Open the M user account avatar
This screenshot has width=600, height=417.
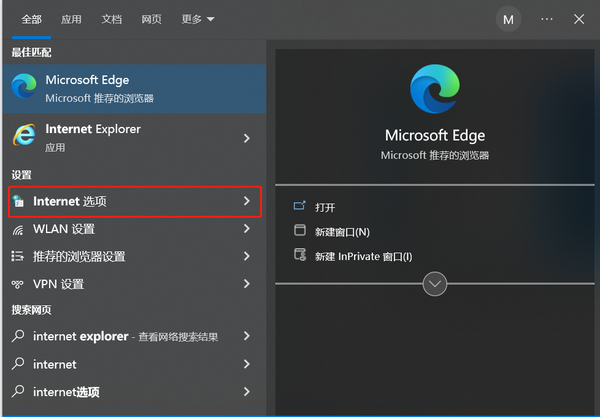click(x=509, y=19)
